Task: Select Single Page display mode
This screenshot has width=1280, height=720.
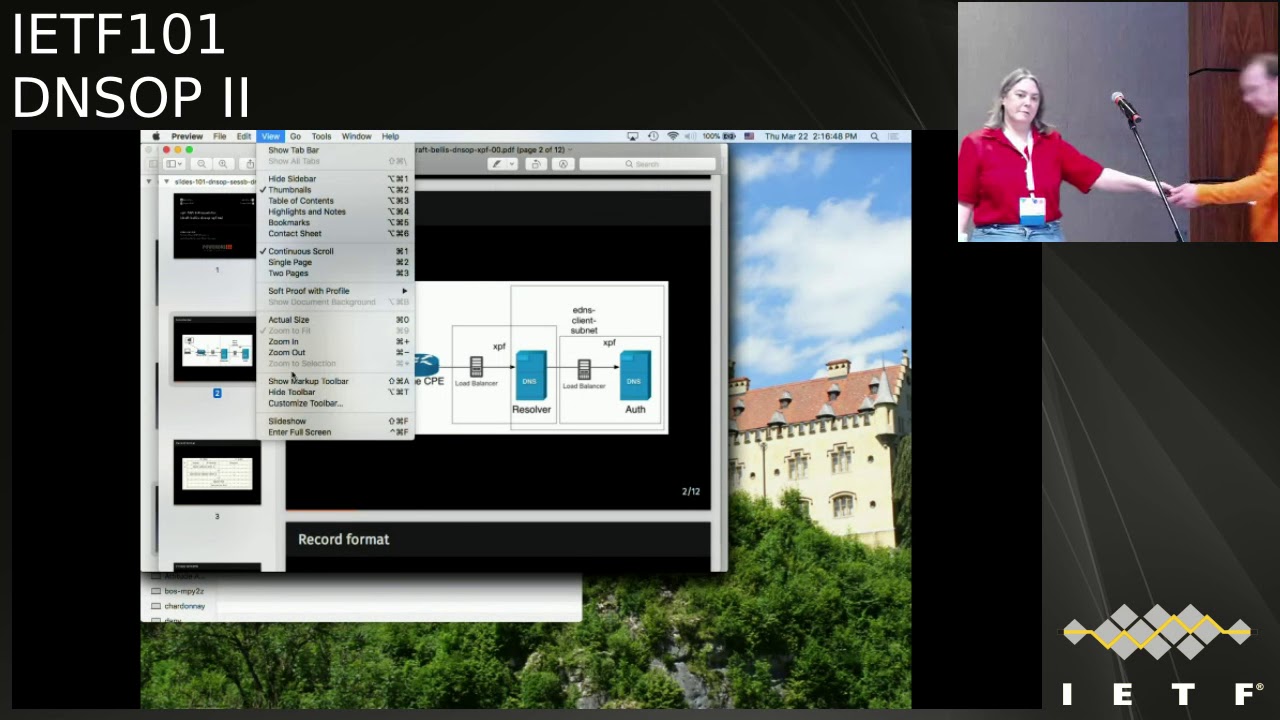Action: [x=335, y=262]
